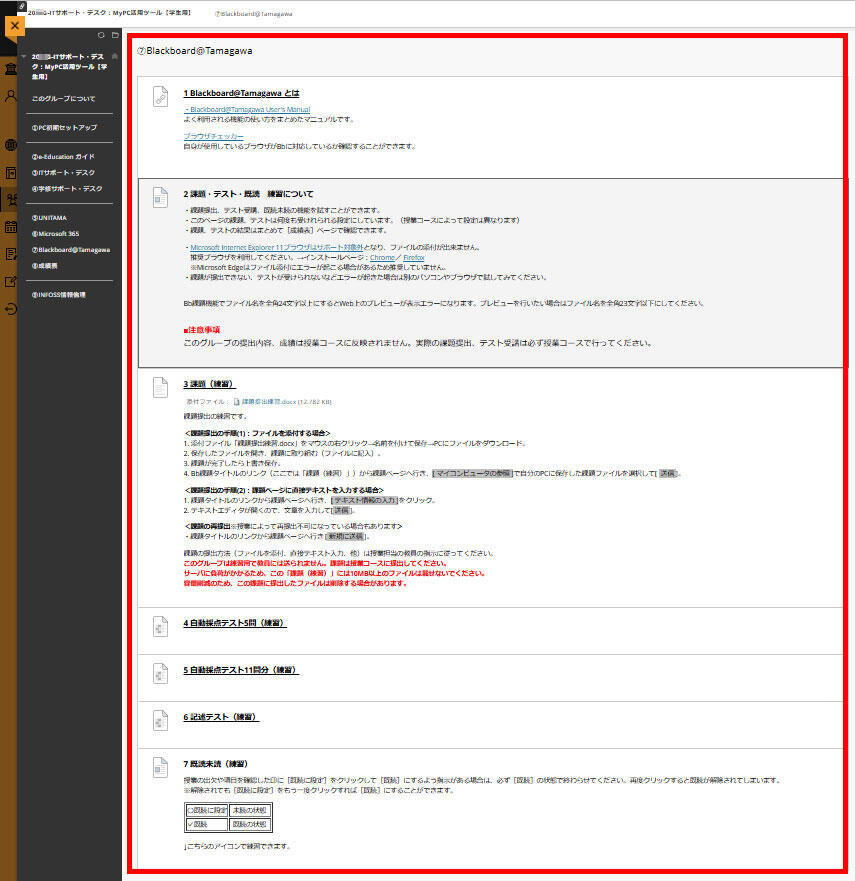Open the user profile icon in left rail

tap(11, 96)
